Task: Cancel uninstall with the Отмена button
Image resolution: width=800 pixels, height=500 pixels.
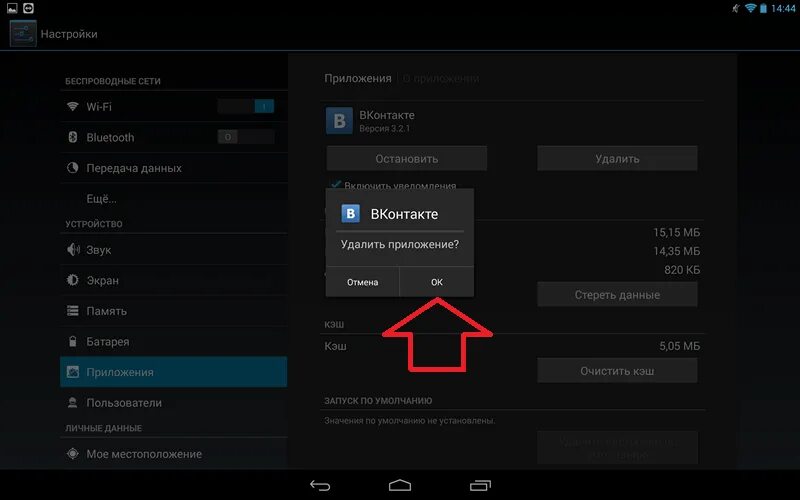Action: tap(362, 282)
